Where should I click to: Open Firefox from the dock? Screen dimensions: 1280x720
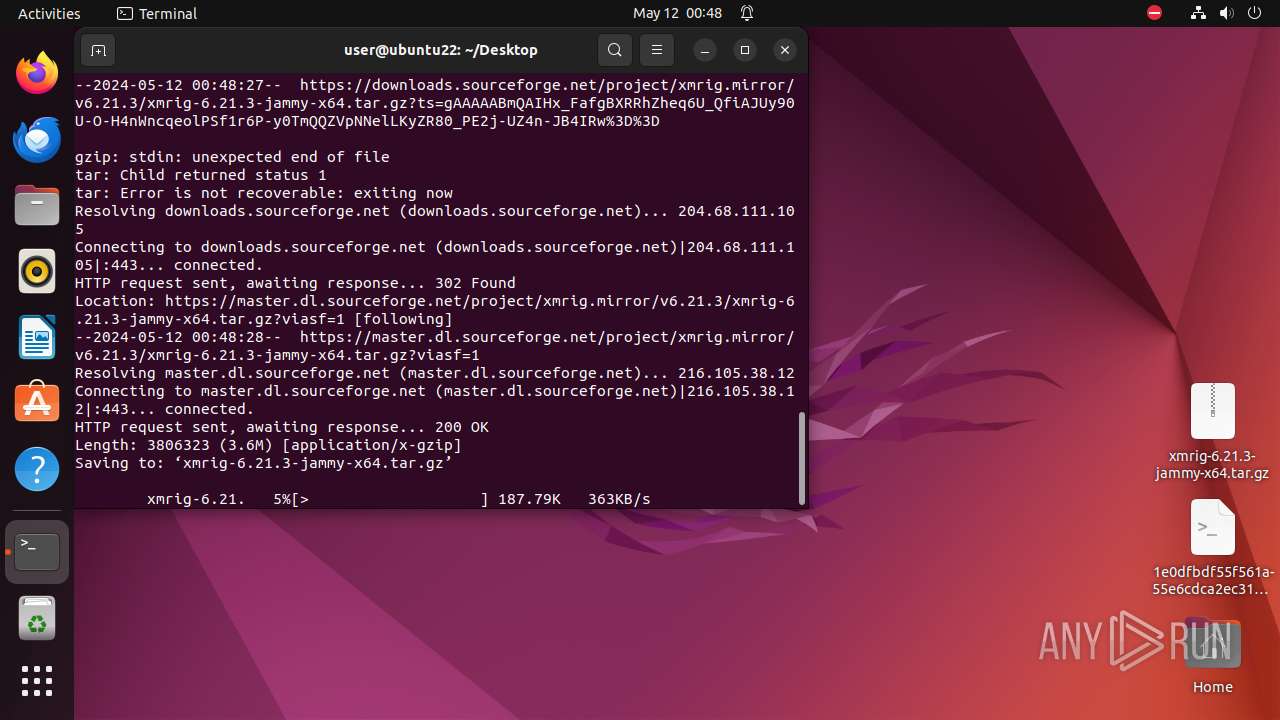(x=37, y=73)
